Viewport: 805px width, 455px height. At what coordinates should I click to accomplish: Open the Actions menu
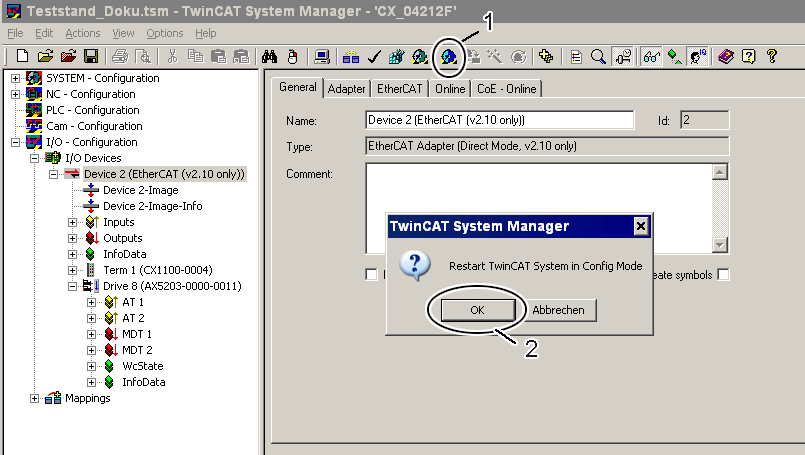83,33
